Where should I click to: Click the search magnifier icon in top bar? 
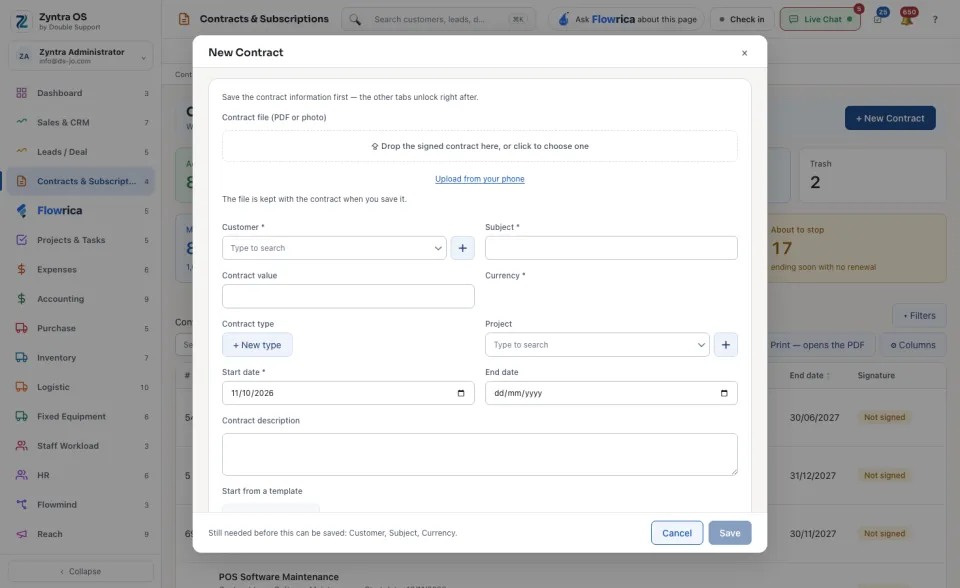tap(355, 20)
